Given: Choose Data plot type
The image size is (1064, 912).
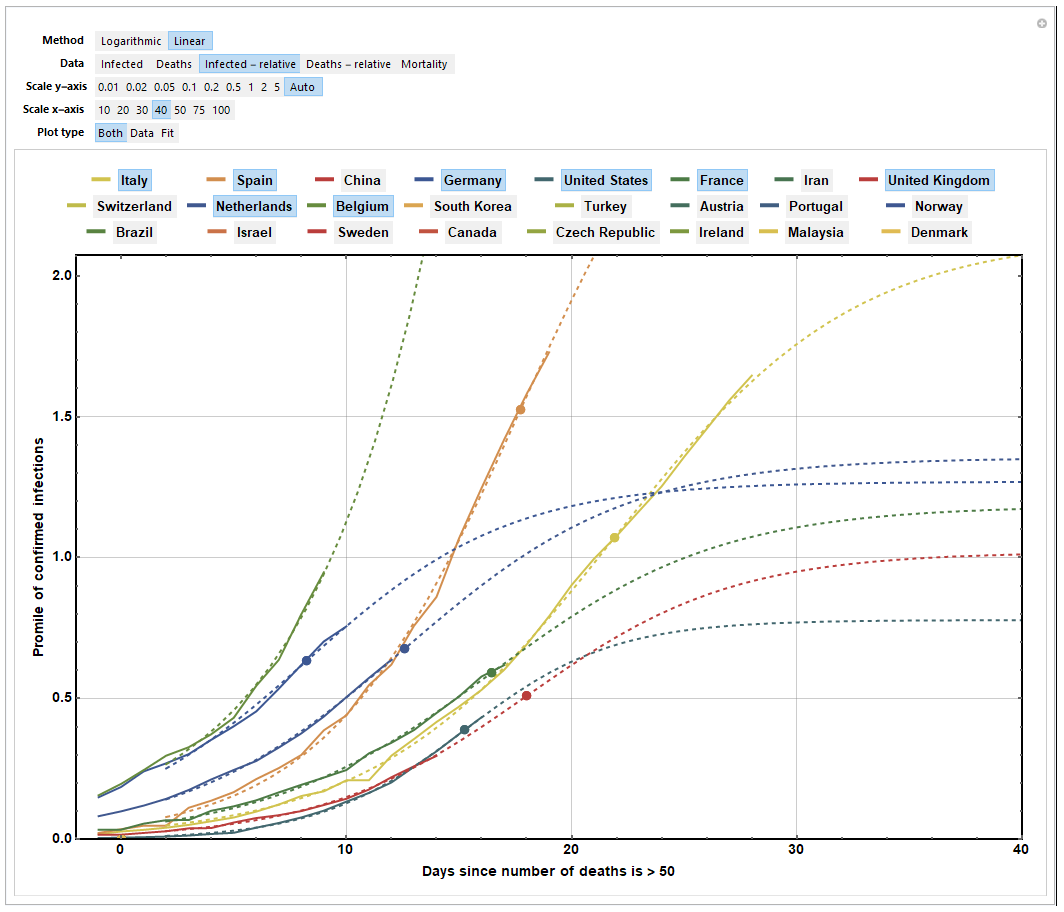Looking at the screenshot, I should click(142, 134).
